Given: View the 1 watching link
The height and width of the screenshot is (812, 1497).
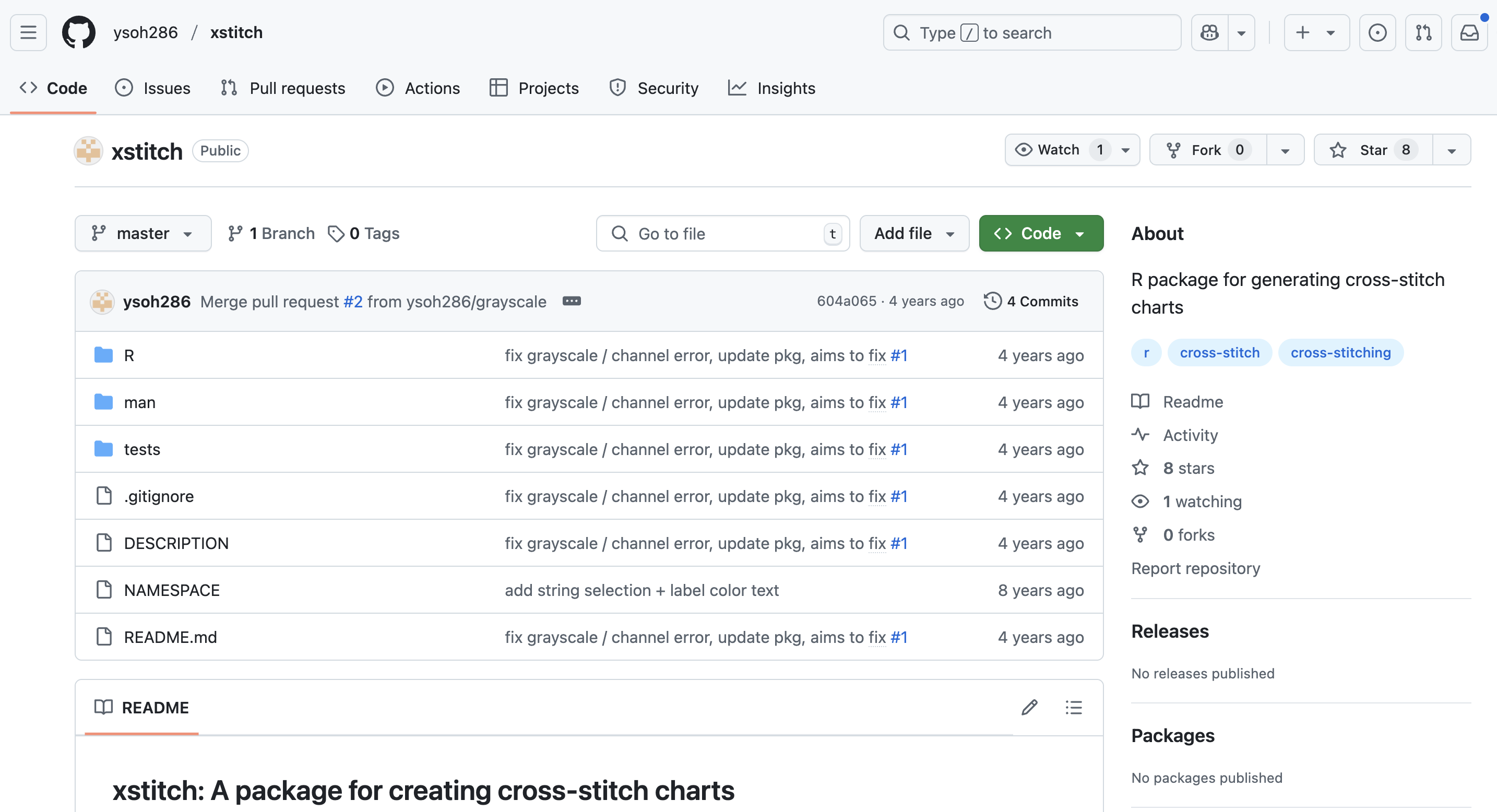Looking at the screenshot, I should [1186, 501].
